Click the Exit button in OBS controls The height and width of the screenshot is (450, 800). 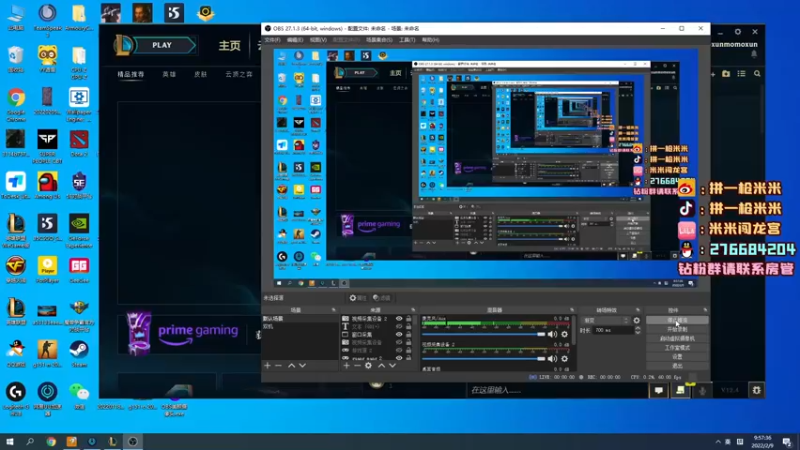pos(677,366)
